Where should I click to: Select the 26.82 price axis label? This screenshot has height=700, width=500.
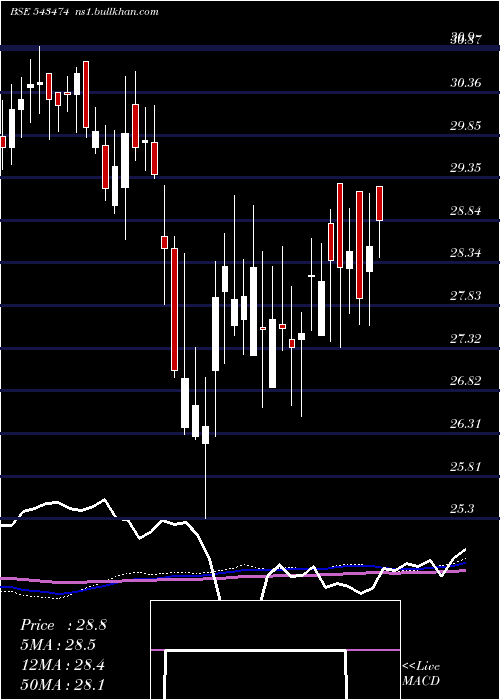[466, 381]
